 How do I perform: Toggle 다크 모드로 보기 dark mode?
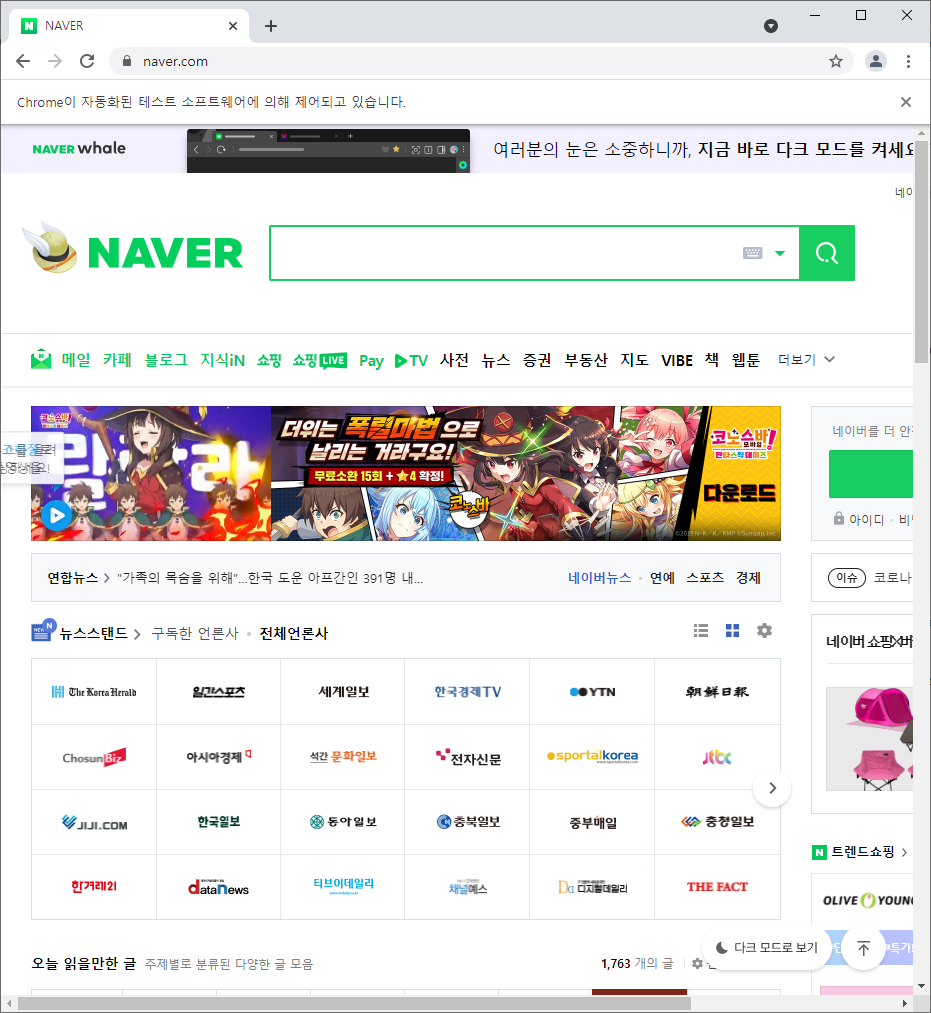(767, 948)
